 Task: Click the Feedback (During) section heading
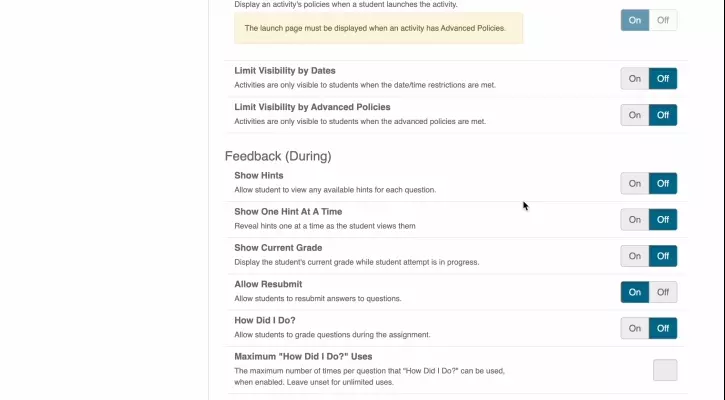point(278,156)
